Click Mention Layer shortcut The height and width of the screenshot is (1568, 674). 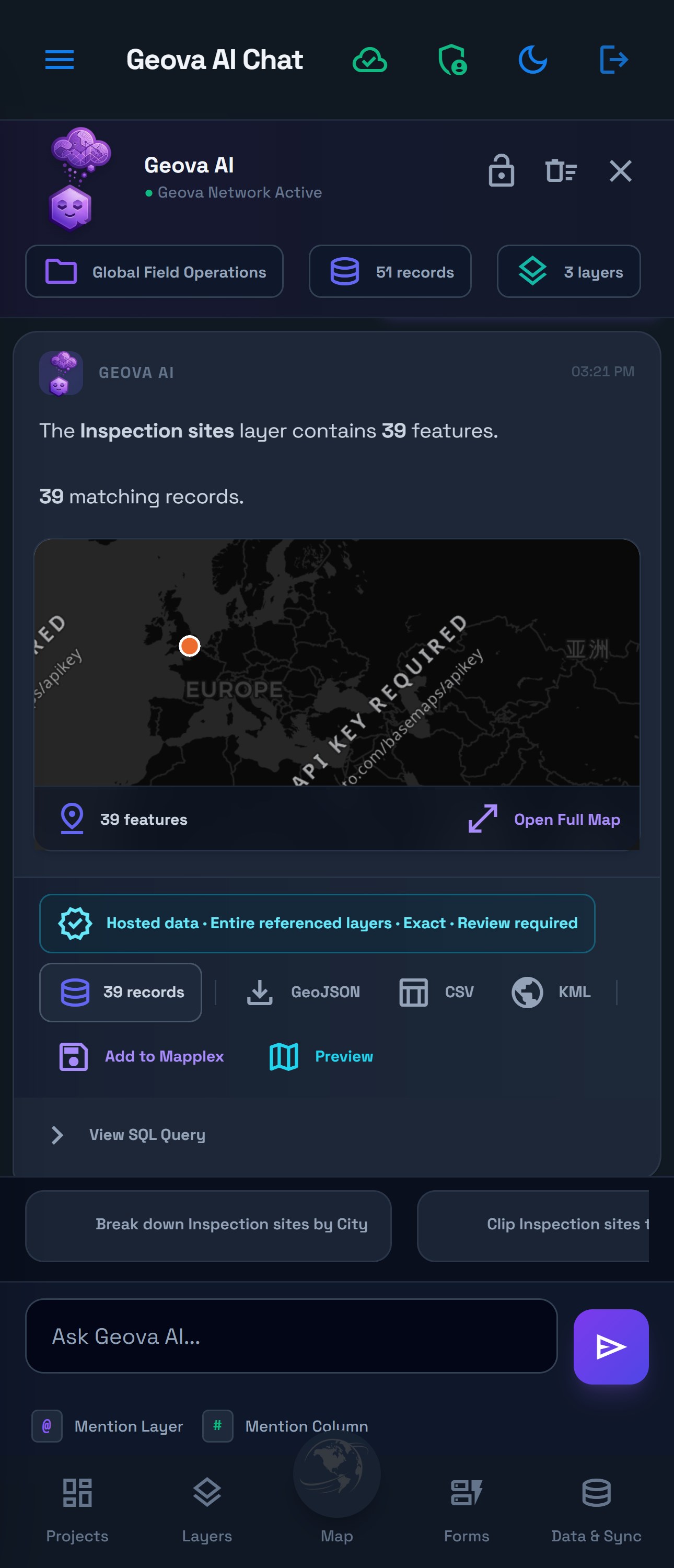pyautogui.click(x=108, y=1425)
